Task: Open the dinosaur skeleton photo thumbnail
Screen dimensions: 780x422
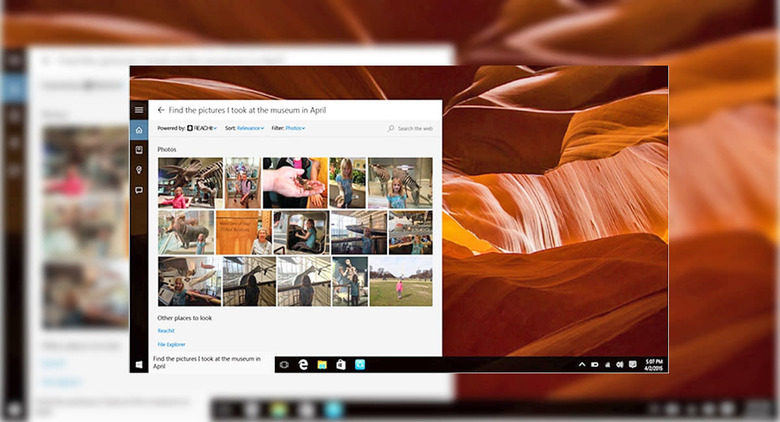Action: (x=190, y=182)
